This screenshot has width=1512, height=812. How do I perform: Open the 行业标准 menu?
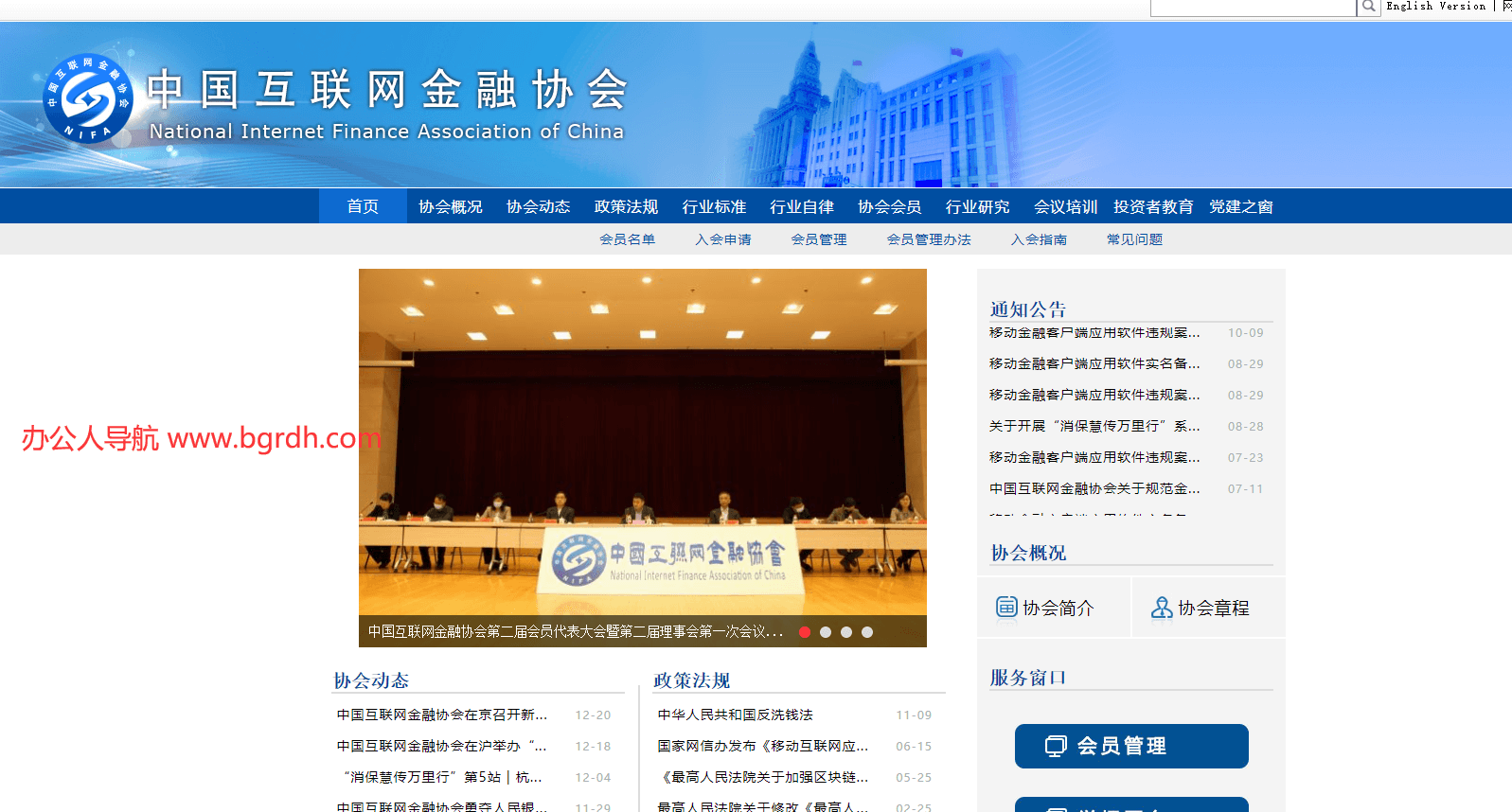tap(714, 206)
